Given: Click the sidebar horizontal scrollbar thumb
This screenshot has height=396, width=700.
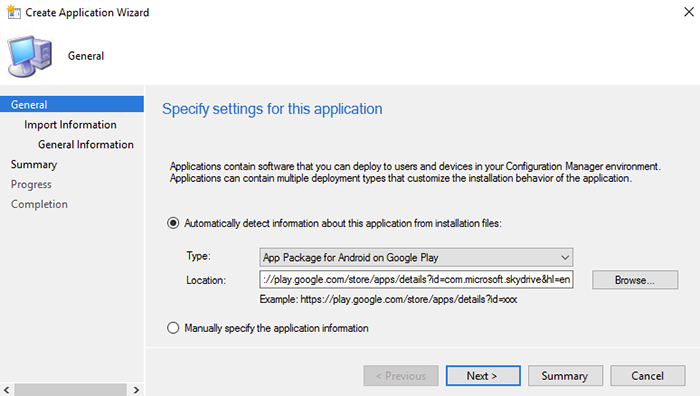Looking at the screenshot, I should 71,390.
